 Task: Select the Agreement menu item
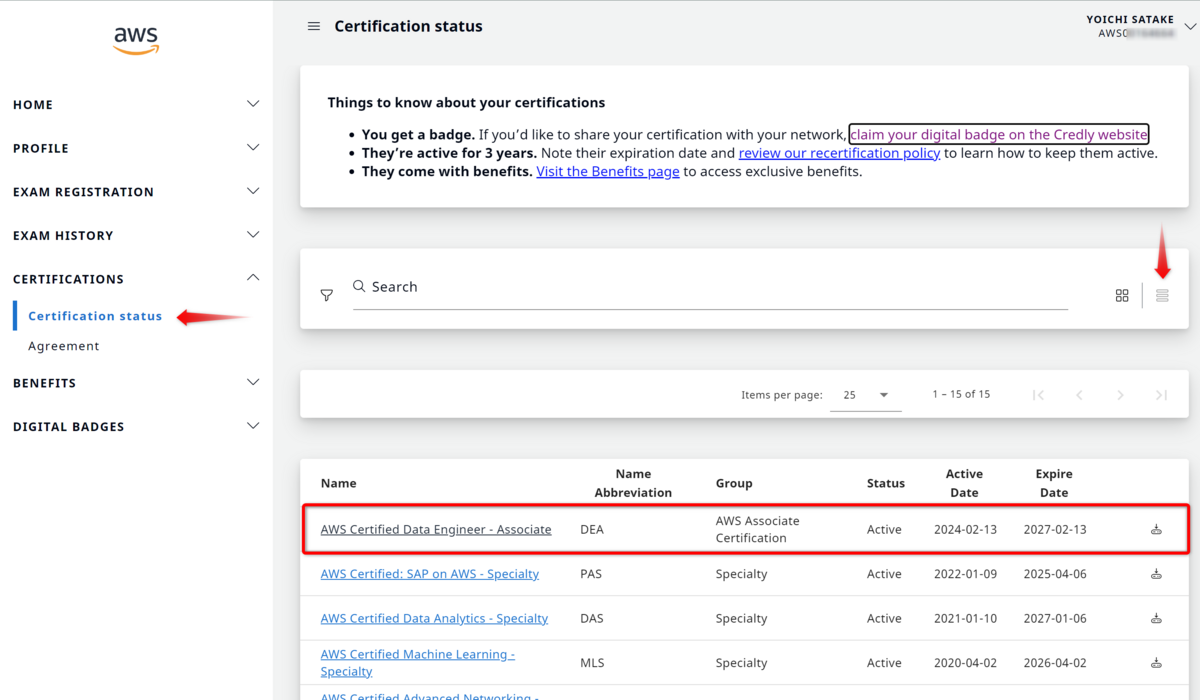click(64, 345)
